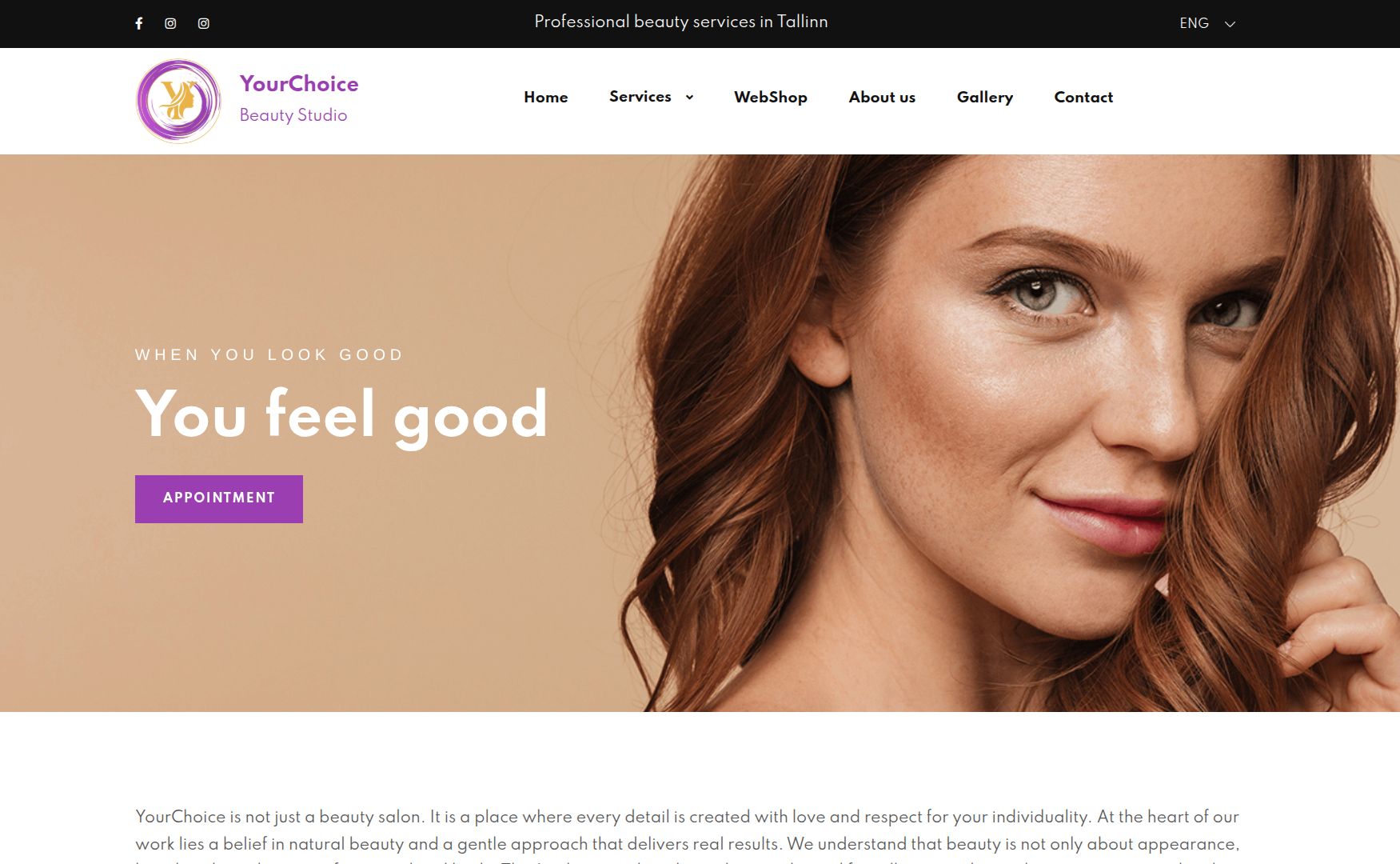This screenshot has height=864, width=1400.
Task: Open the Gallery page
Action: click(985, 97)
